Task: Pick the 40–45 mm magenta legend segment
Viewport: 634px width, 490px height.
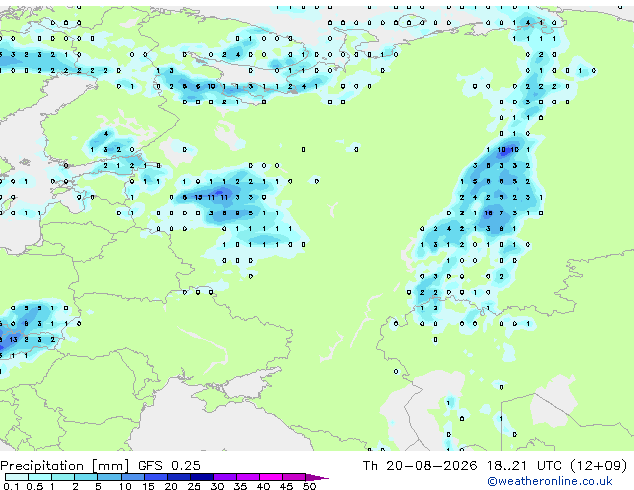Action: point(271,477)
